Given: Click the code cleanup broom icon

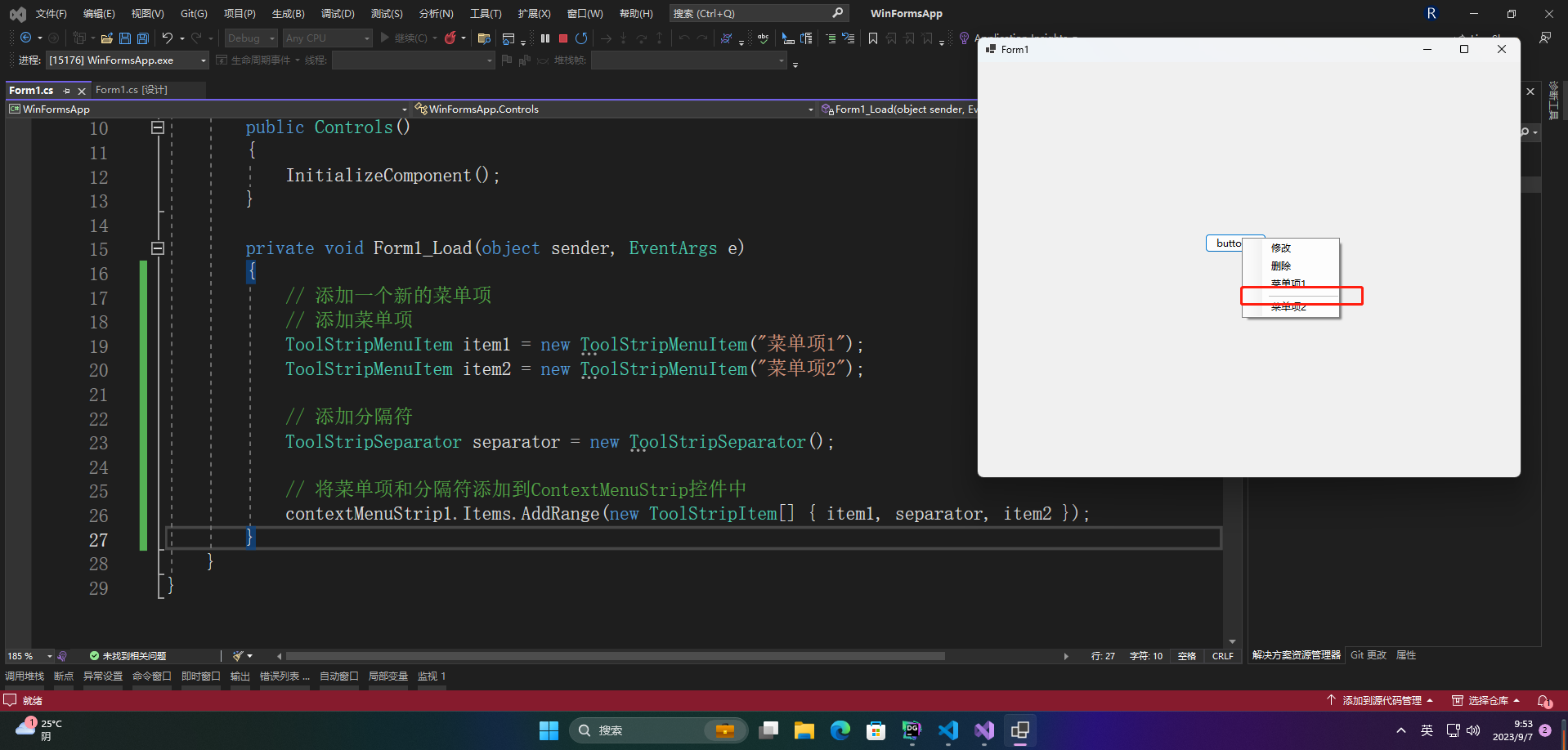Looking at the screenshot, I should 238,656.
